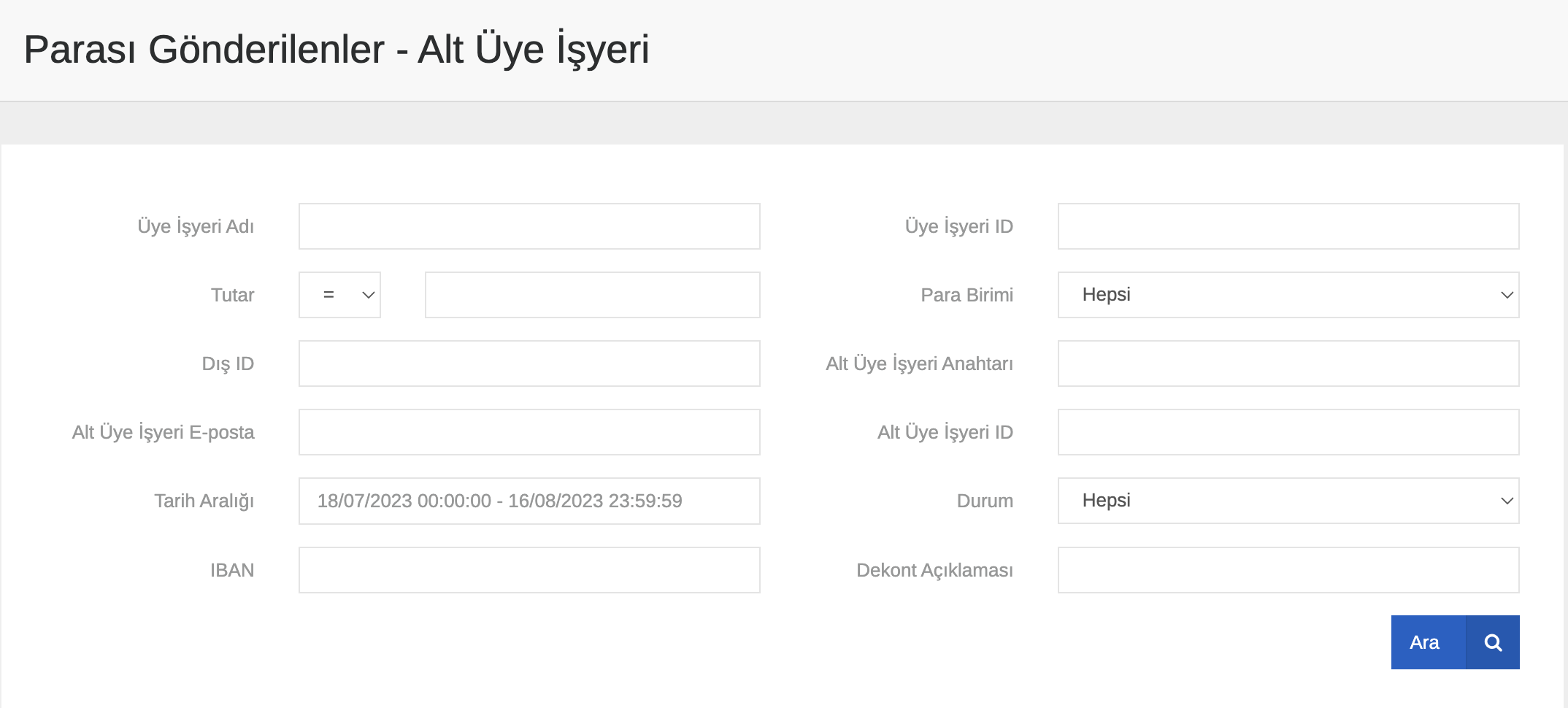Open the Tutar comparison operator dropdown

pyautogui.click(x=339, y=295)
